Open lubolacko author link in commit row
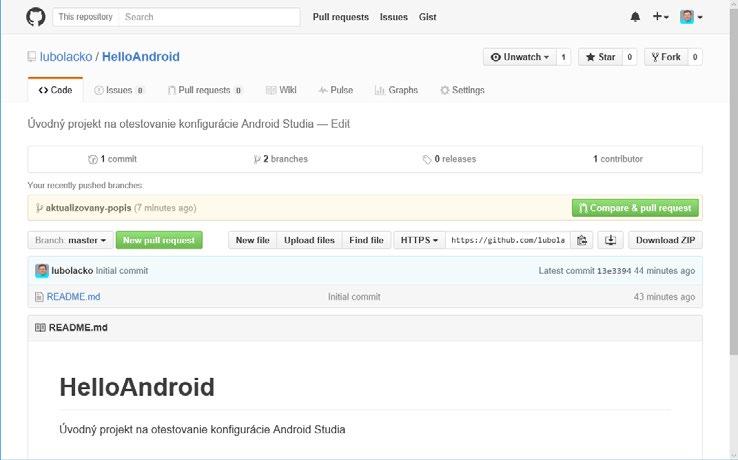 coord(72,271)
